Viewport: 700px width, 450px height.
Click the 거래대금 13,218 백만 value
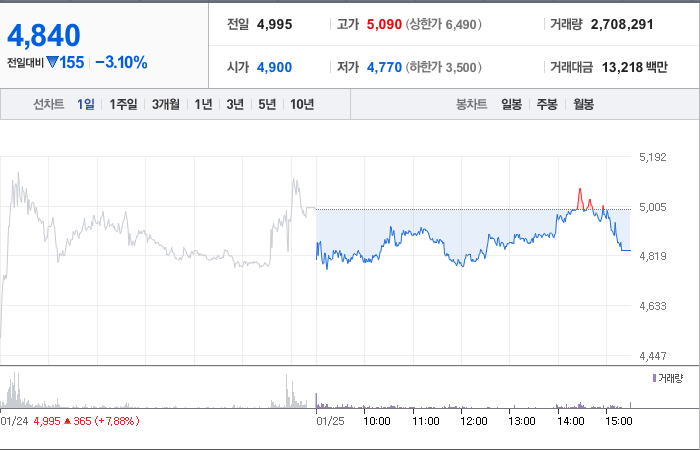tap(634, 67)
